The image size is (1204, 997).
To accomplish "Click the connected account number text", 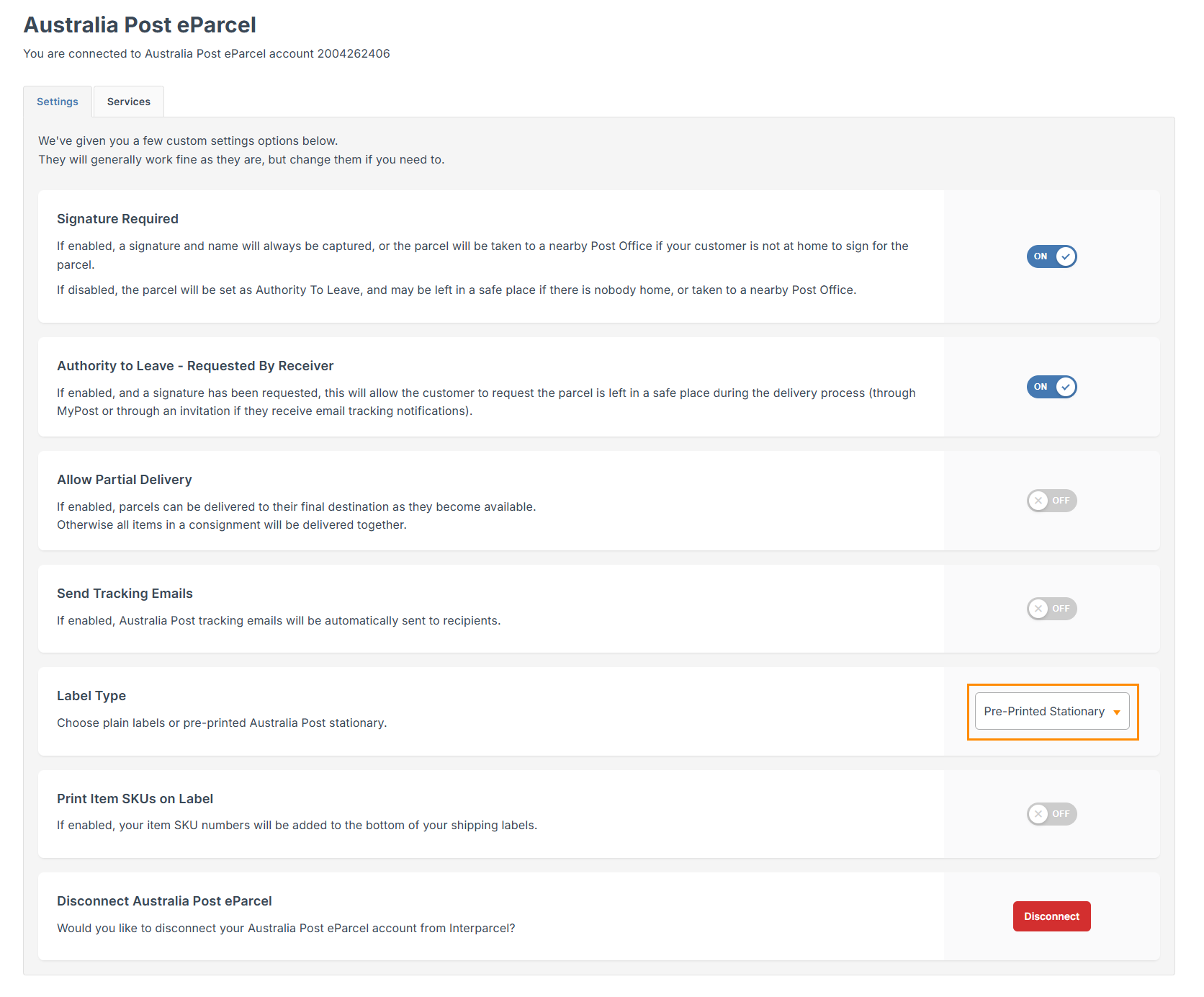I will point(354,54).
